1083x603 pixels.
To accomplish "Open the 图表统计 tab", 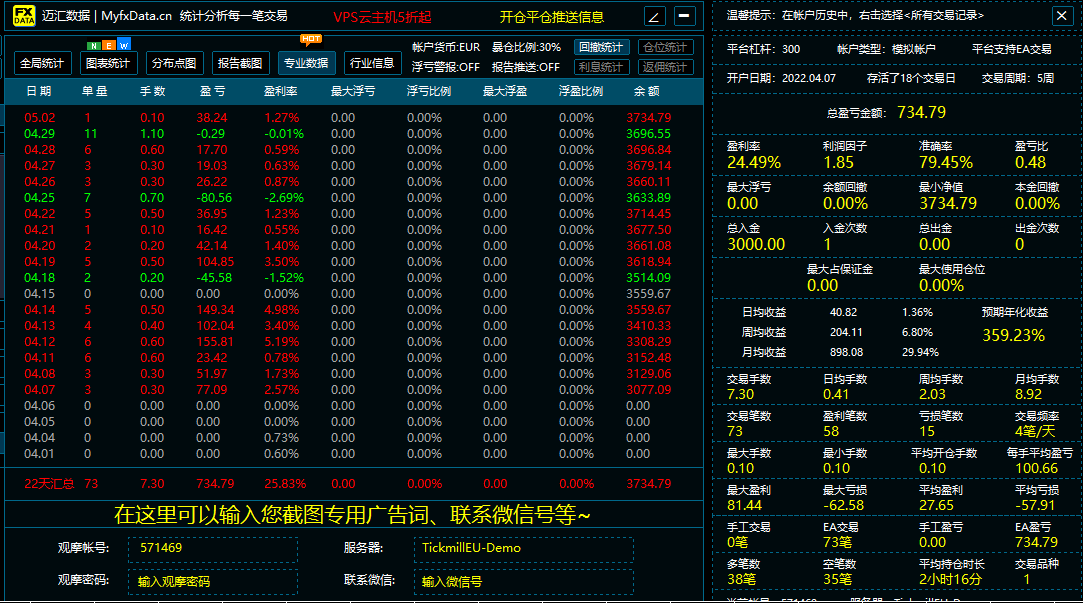I will (x=108, y=63).
